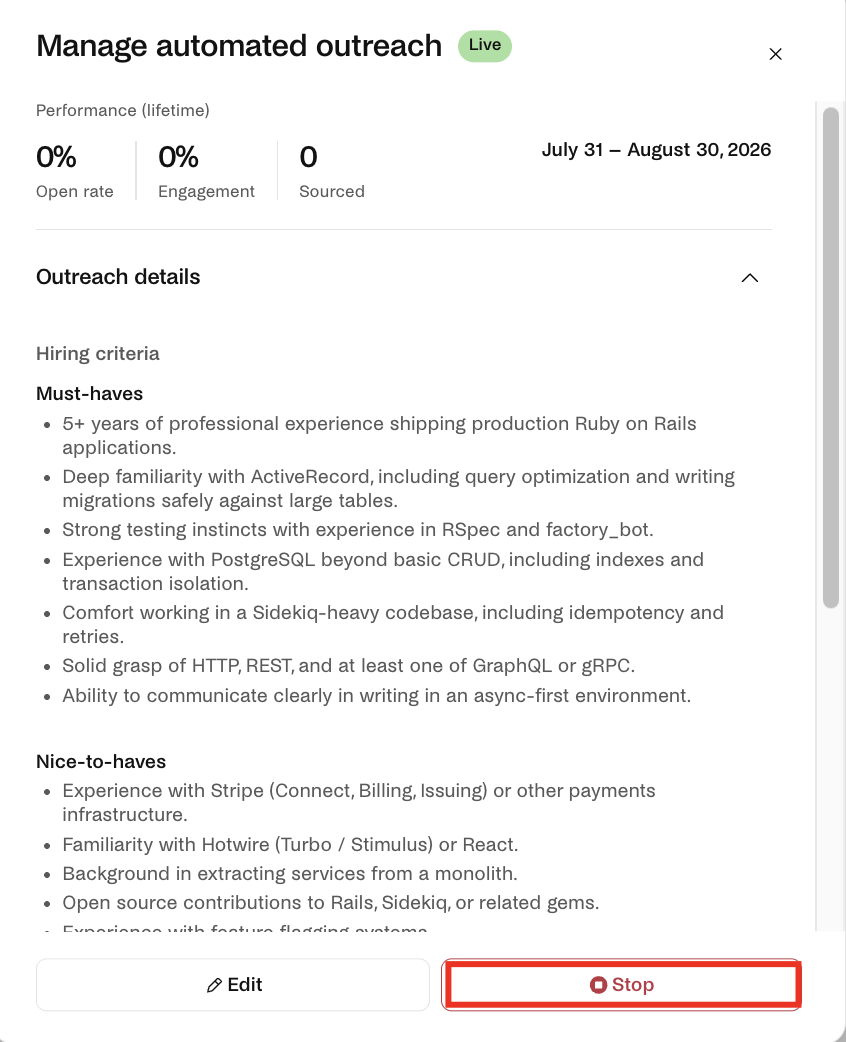846x1042 pixels.
Task: Click the Must-haves subheading
Action: pyautogui.click(x=89, y=393)
